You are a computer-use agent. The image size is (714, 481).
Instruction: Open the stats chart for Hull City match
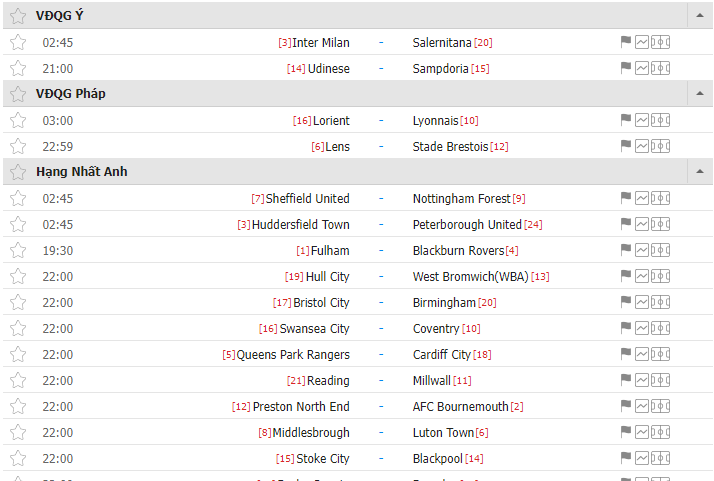tap(642, 276)
